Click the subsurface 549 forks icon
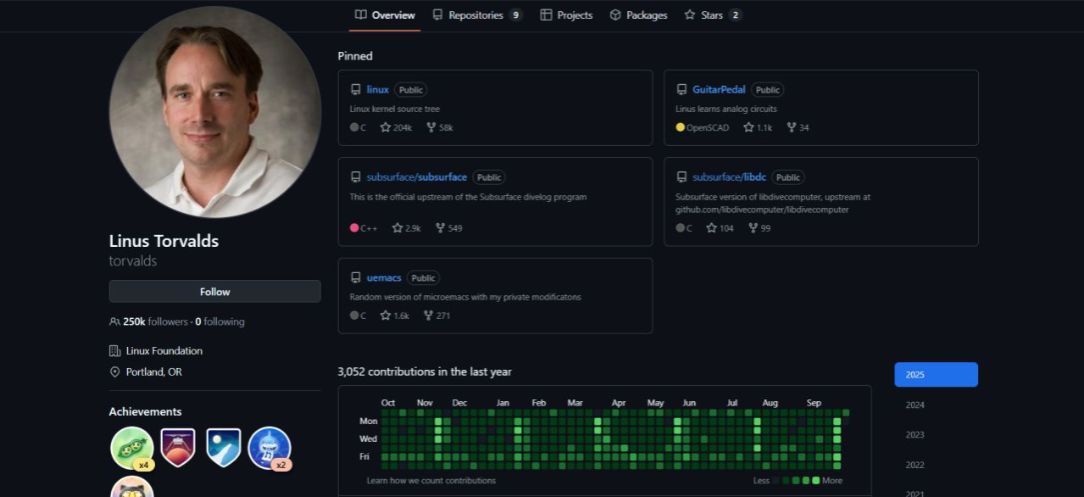 pos(440,228)
